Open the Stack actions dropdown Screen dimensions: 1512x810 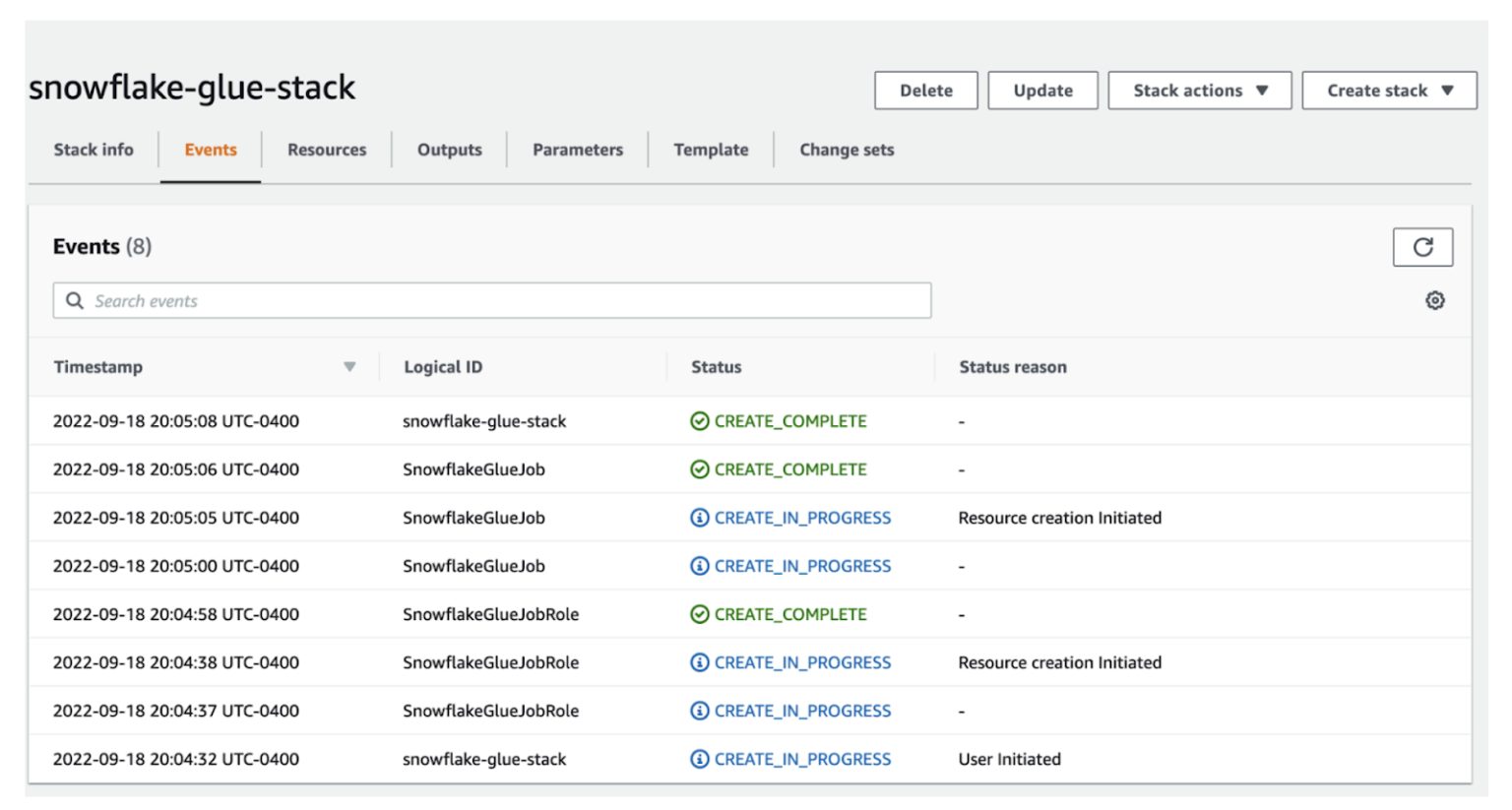click(x=1199, y=90)
